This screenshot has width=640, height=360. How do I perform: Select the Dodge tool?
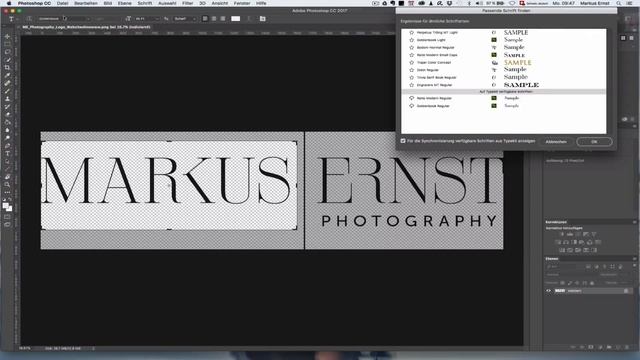pos(7,138)
